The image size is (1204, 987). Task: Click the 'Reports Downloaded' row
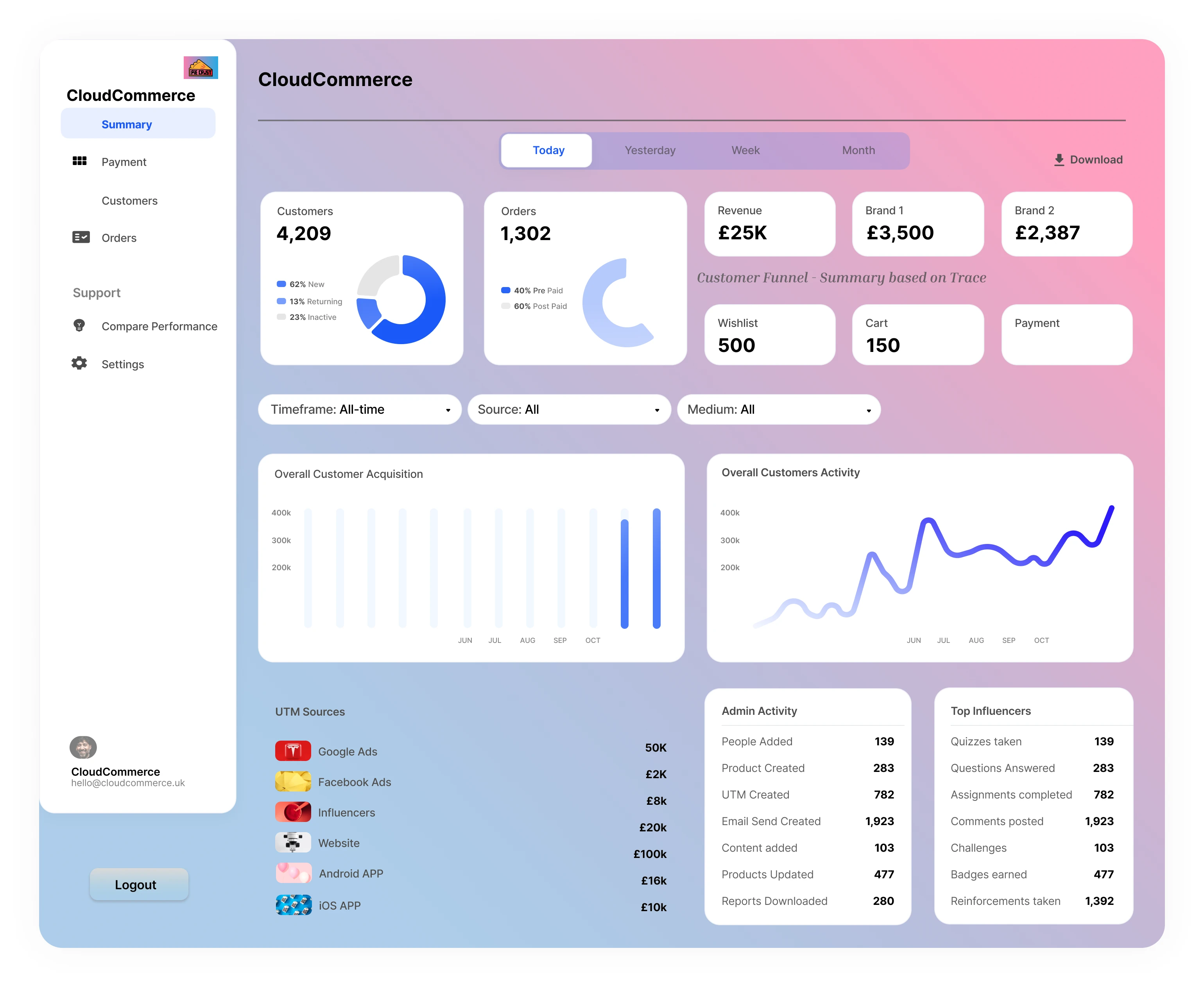(807, 901)
